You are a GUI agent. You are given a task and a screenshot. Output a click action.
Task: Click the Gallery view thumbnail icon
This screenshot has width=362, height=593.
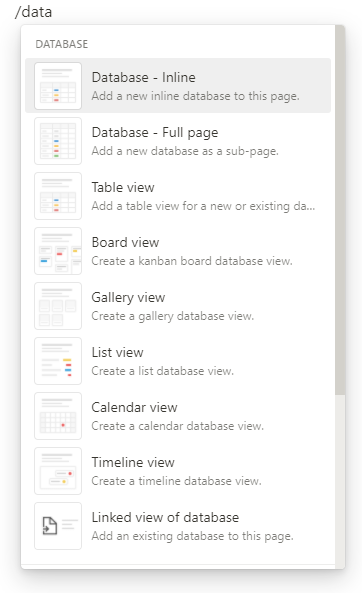(58, 306)
